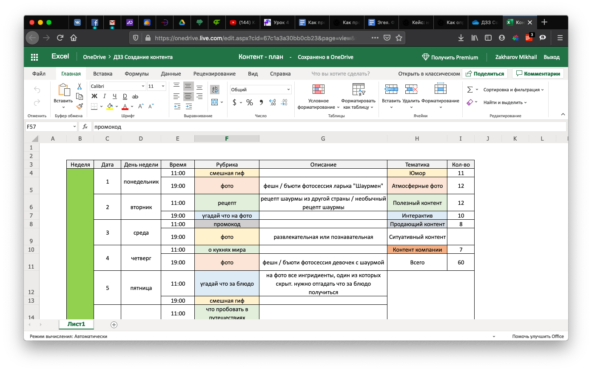This screenshot has width=592, height=372.
Task: Switch to the Вставка tab
Action: [102, 74]
